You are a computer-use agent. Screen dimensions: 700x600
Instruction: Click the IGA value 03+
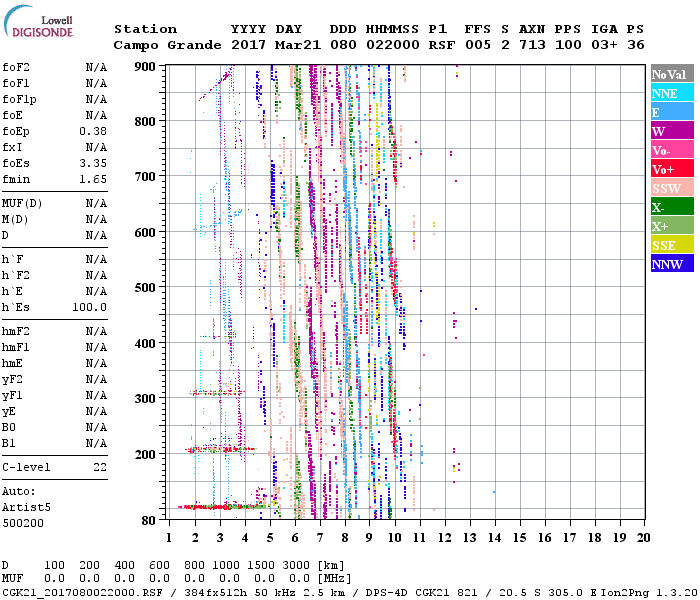pos(604,45)
